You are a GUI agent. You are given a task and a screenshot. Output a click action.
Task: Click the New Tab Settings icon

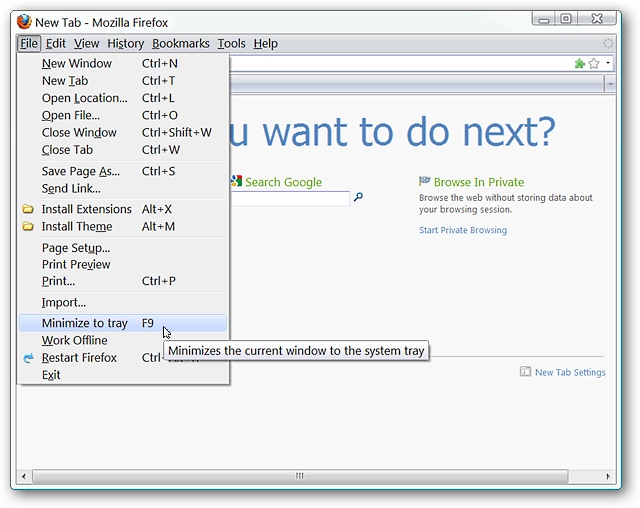[525, 372]
